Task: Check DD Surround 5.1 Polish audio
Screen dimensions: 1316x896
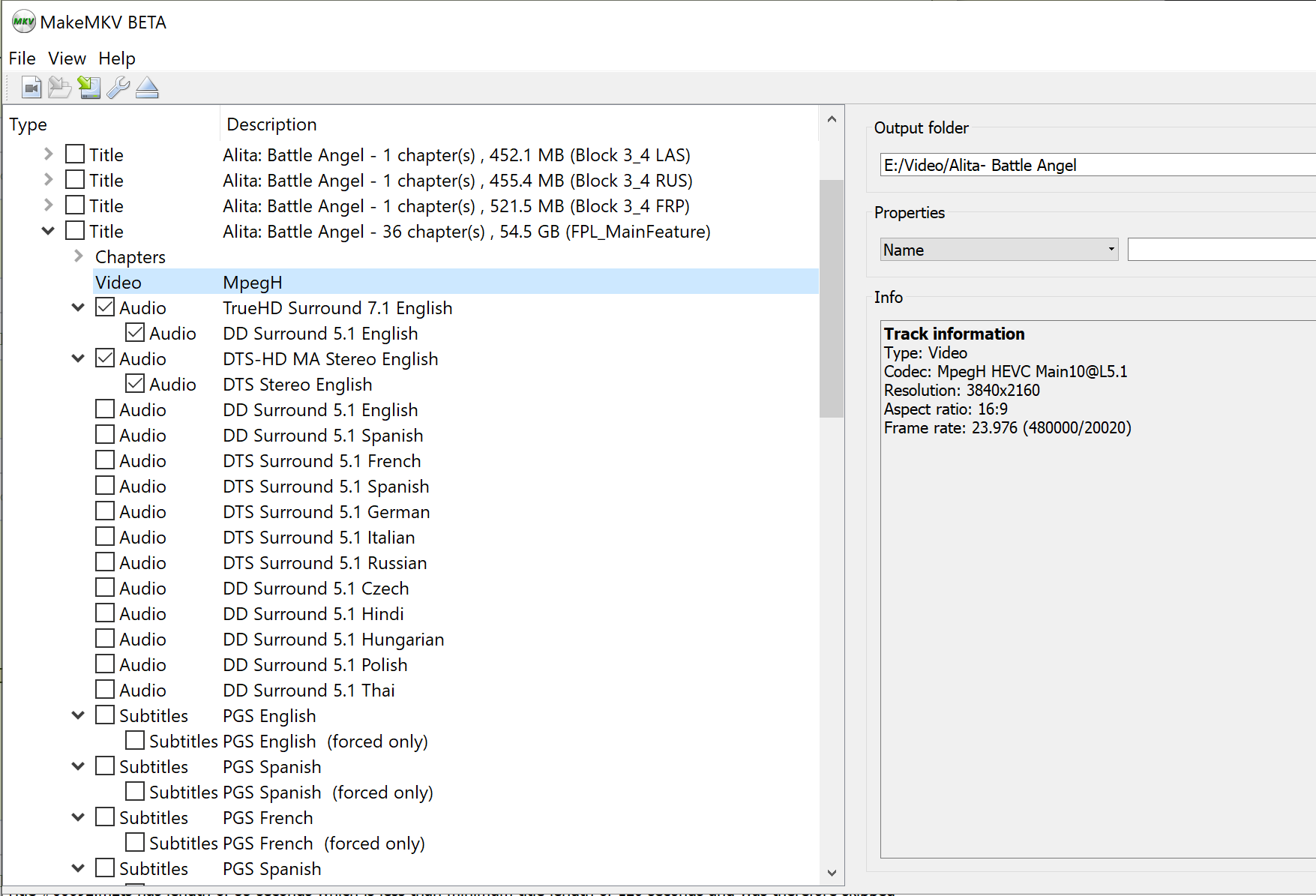Action: click(105, 664)
